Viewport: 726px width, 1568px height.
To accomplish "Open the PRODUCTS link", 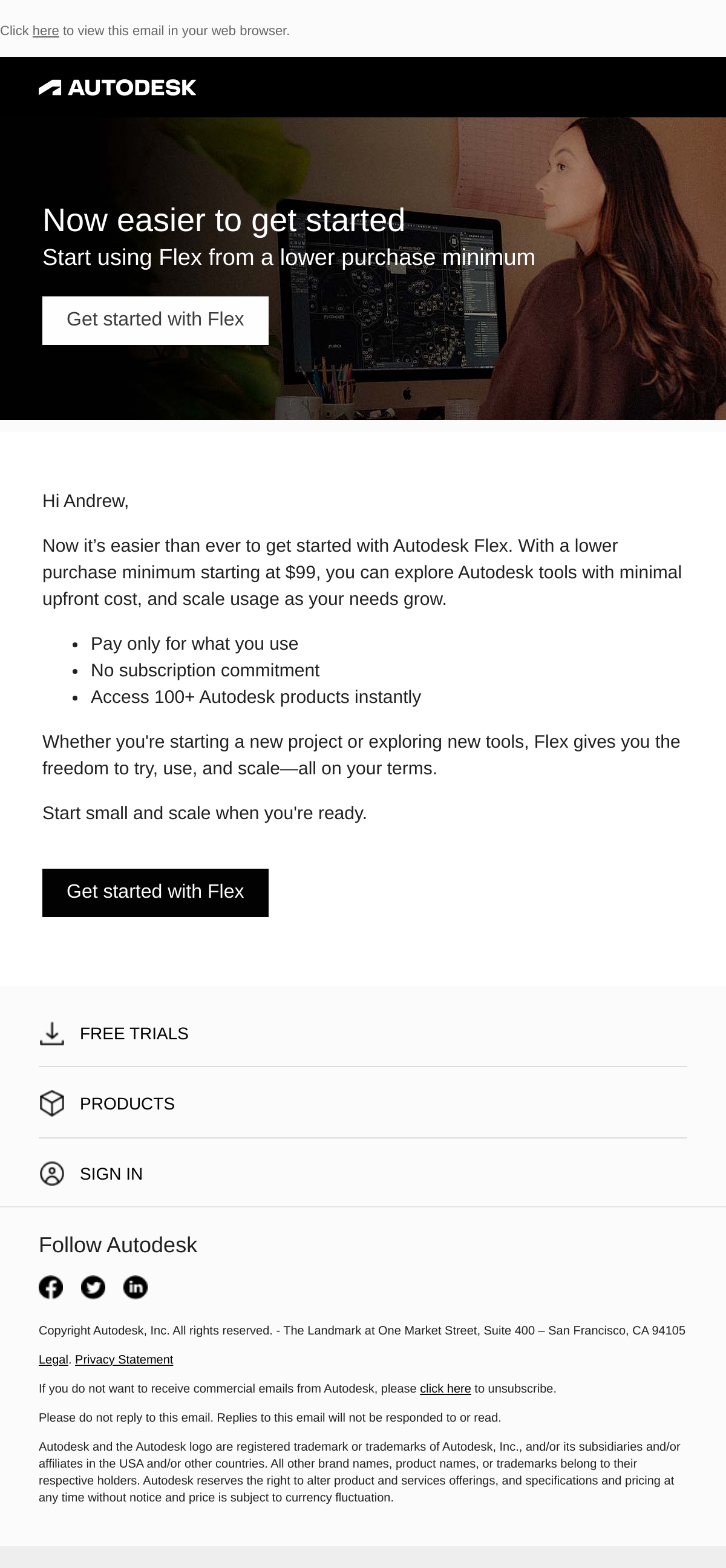I will click(x=127, y=1103).
